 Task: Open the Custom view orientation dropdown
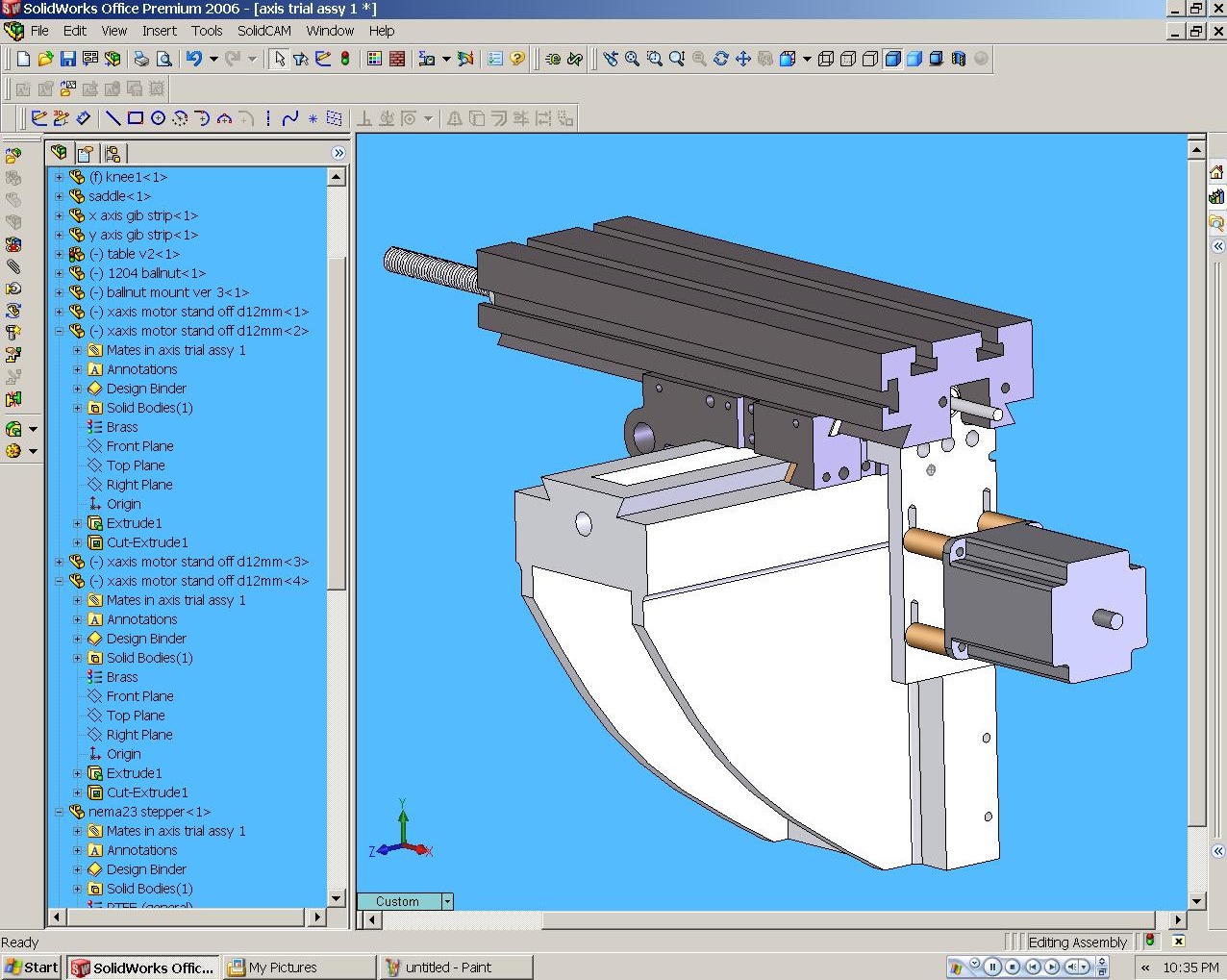coord(447,901)
